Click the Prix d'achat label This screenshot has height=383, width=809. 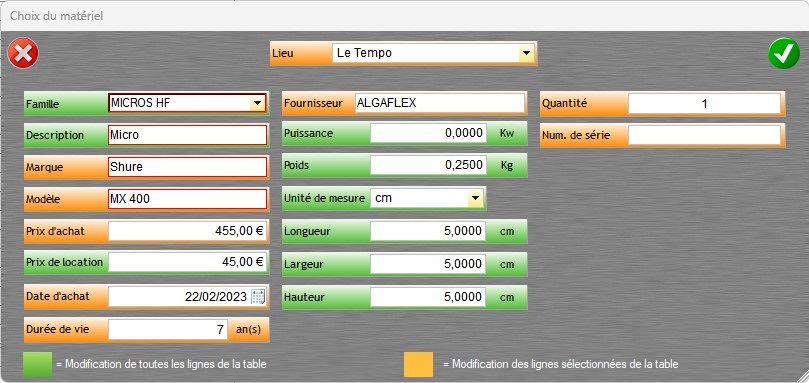(x=55, y=231)
